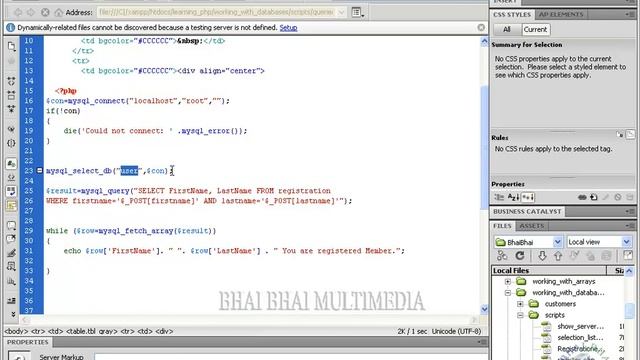Click the Home icon beside Address
This screenshot has height=360, width=640.
point(58,13)
